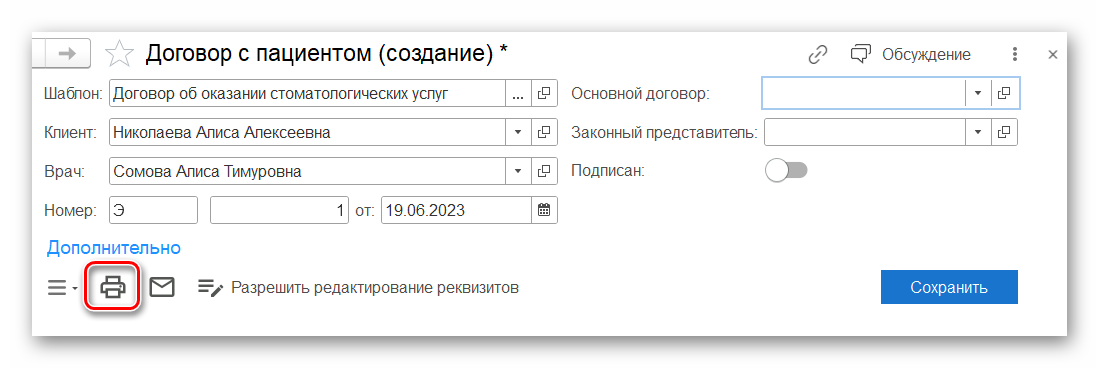Image resolution: width=1099 pixels, height=368 pixels.
Task: Open the three-dot more options menu
Action: [x=1015, y=54]
